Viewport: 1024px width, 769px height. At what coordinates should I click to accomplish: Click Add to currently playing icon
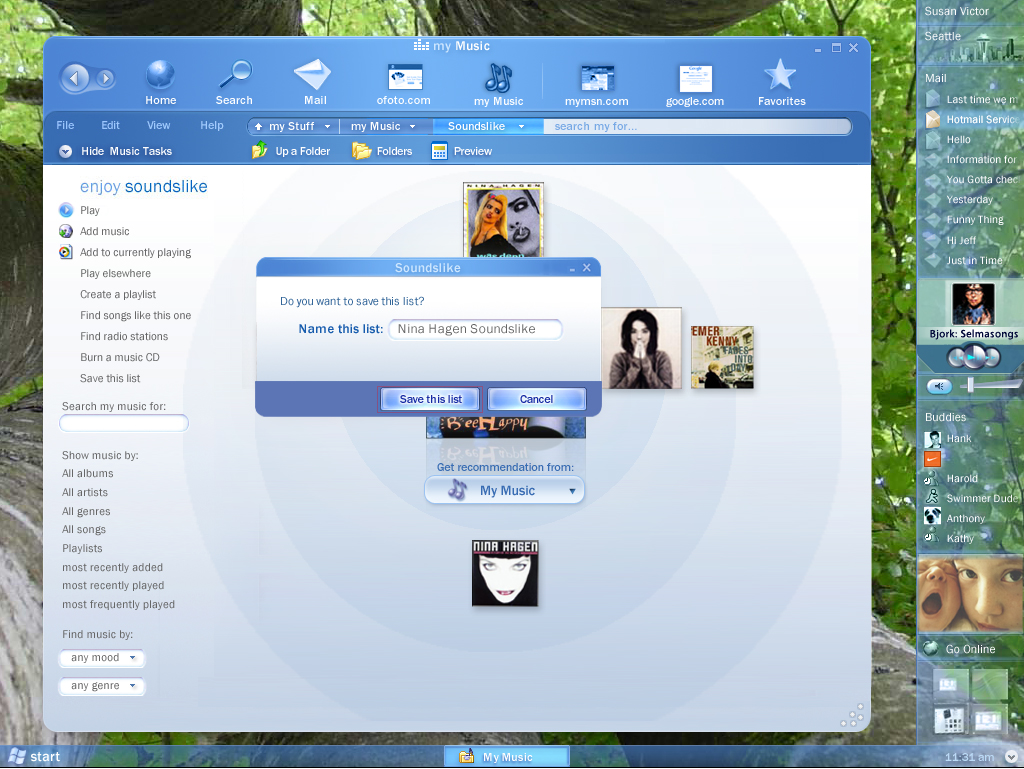pyautogui.click(x=66, y=252)
